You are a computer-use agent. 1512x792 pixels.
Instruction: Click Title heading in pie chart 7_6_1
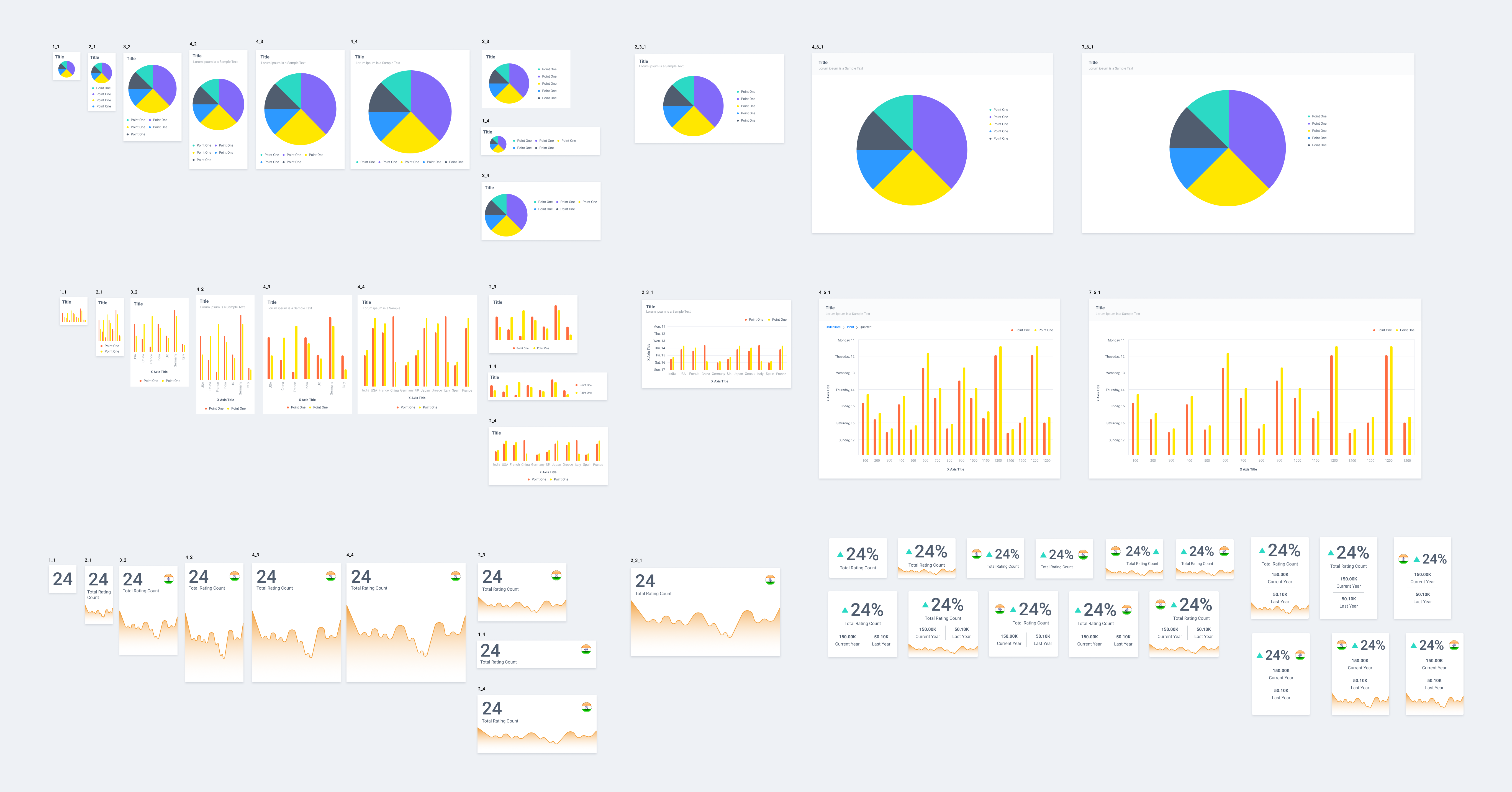pyautogui.click(x=1093, y=62)
